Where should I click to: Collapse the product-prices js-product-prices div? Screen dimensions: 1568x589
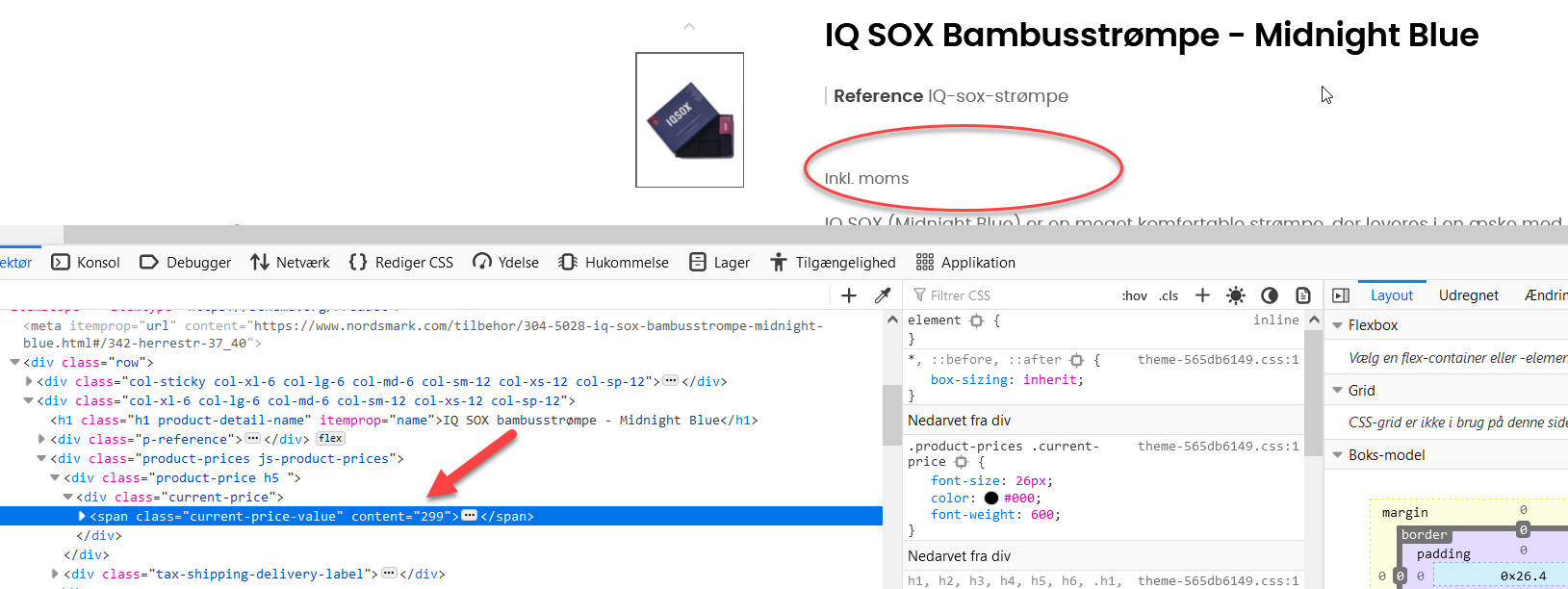[41, 459]
